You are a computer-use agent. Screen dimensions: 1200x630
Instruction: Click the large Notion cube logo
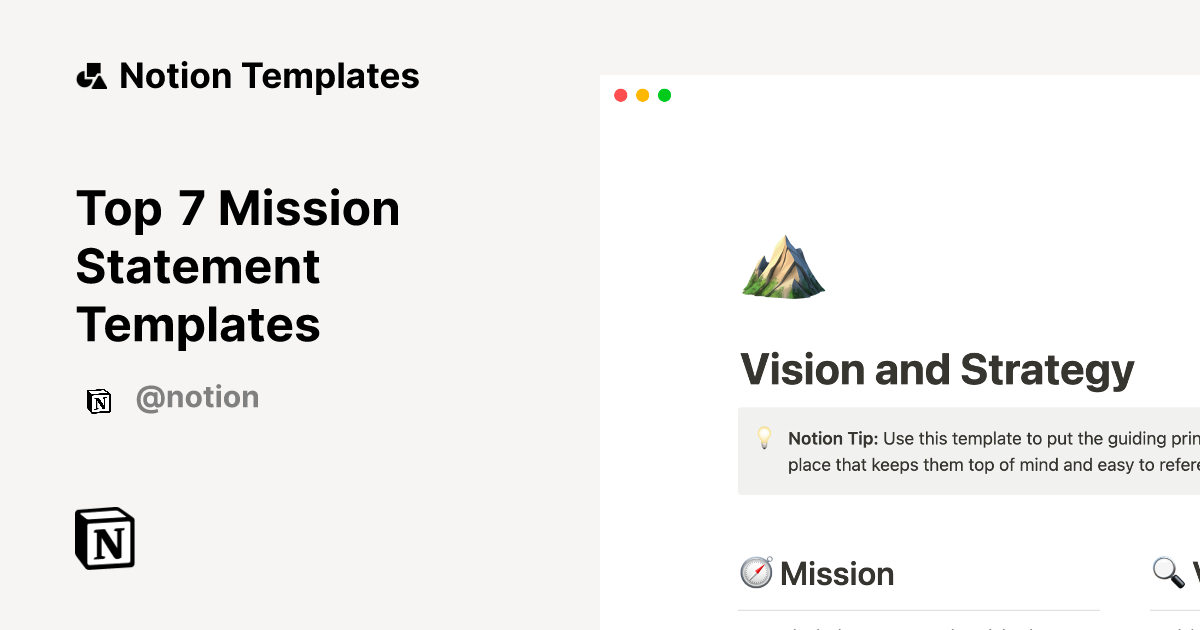[x=105, y=539]
